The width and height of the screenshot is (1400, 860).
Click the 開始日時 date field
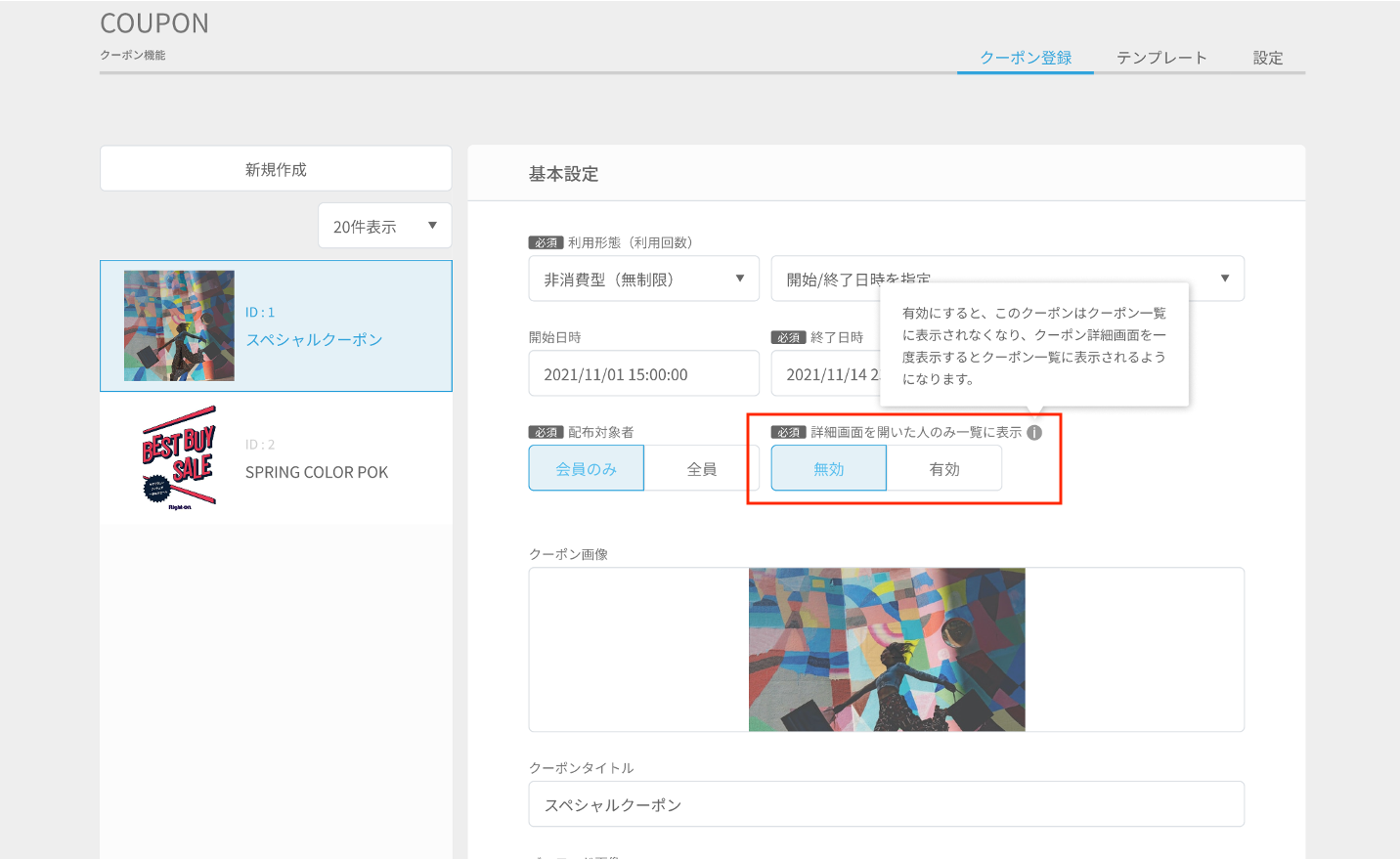(x=644, y=373)
